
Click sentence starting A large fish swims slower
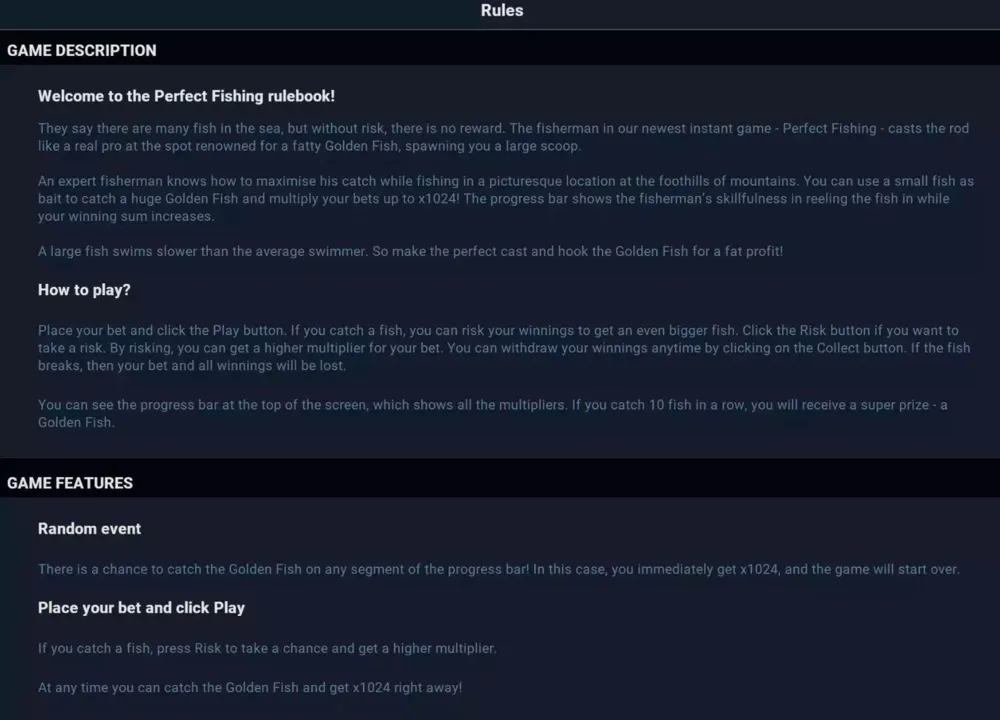point(410,251)
